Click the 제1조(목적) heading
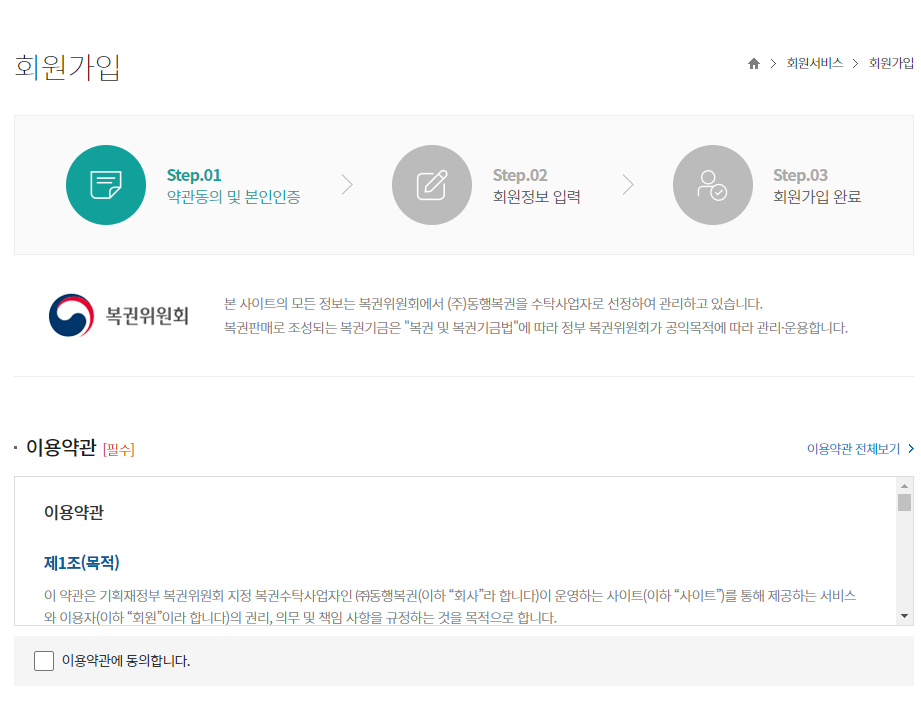This screenshot has height=711, width=921. pos(82,562)
